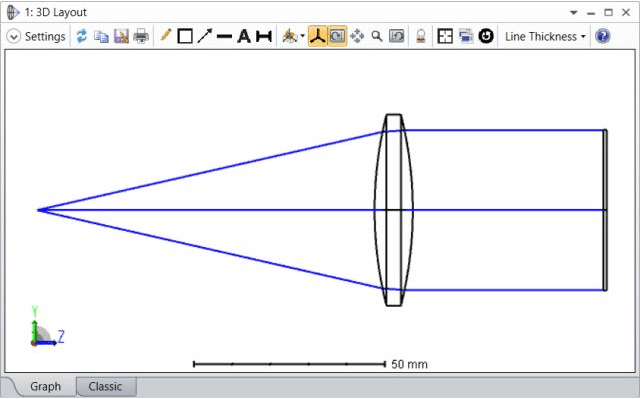This screenshot has width=641, height=399.
Task: Click the magnifier zoom tool
Action: pyautogui.click(x=377, y=36)
